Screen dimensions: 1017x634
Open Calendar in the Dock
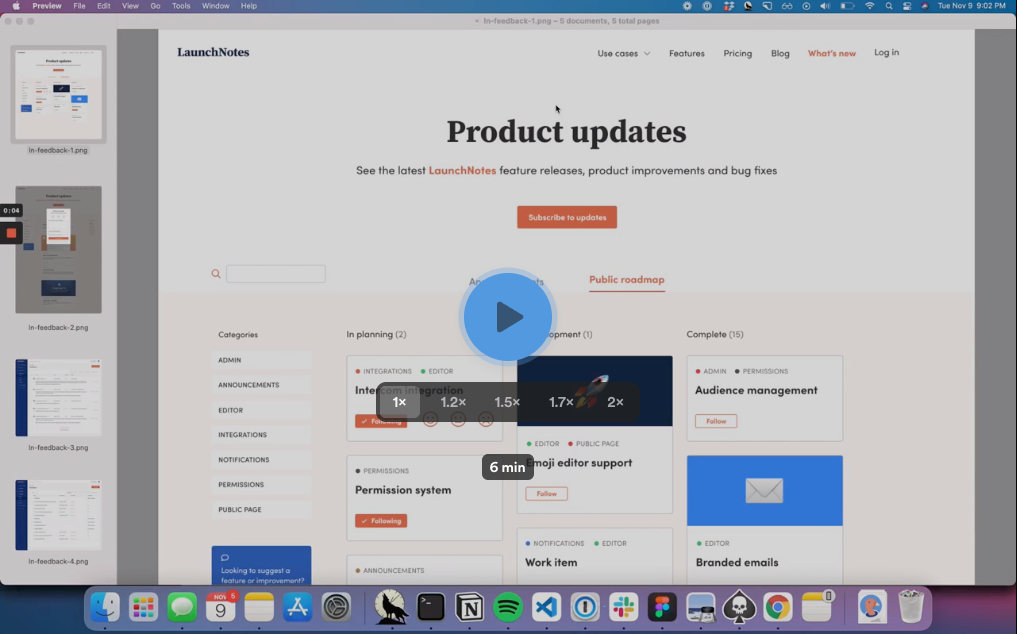click(x=221, y=608)
